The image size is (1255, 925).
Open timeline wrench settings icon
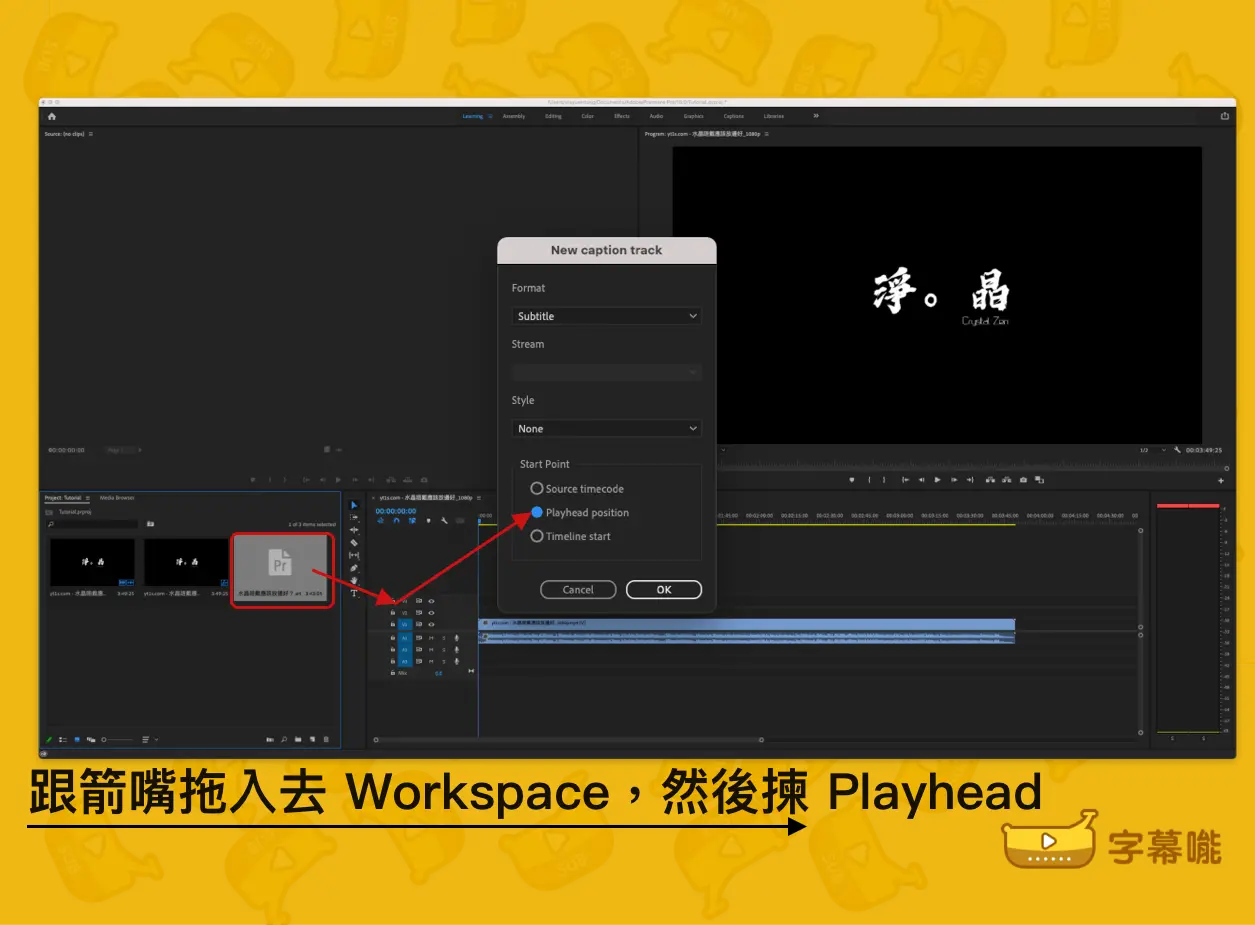pos(444,520)
